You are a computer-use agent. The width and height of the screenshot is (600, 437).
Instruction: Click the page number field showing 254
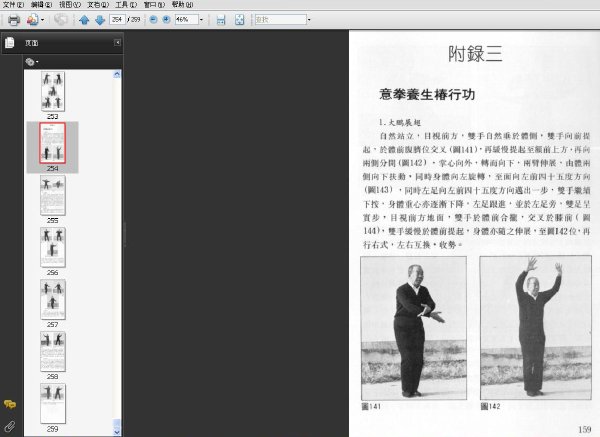coord(117,20)
